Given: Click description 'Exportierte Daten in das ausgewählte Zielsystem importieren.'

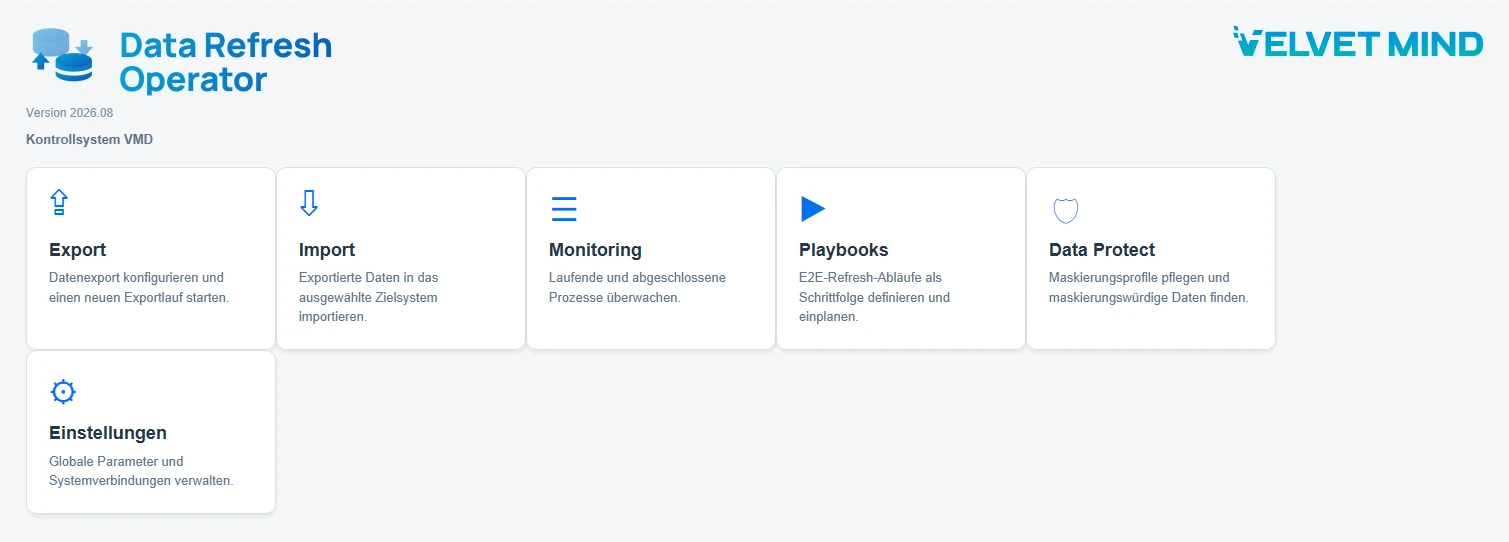Looking at the screenshot, I should coord(369,297).
